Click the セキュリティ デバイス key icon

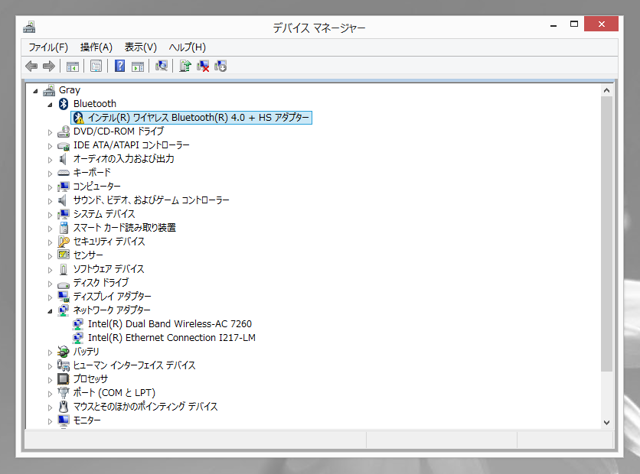pyautogui.click(x=63, y=242)
